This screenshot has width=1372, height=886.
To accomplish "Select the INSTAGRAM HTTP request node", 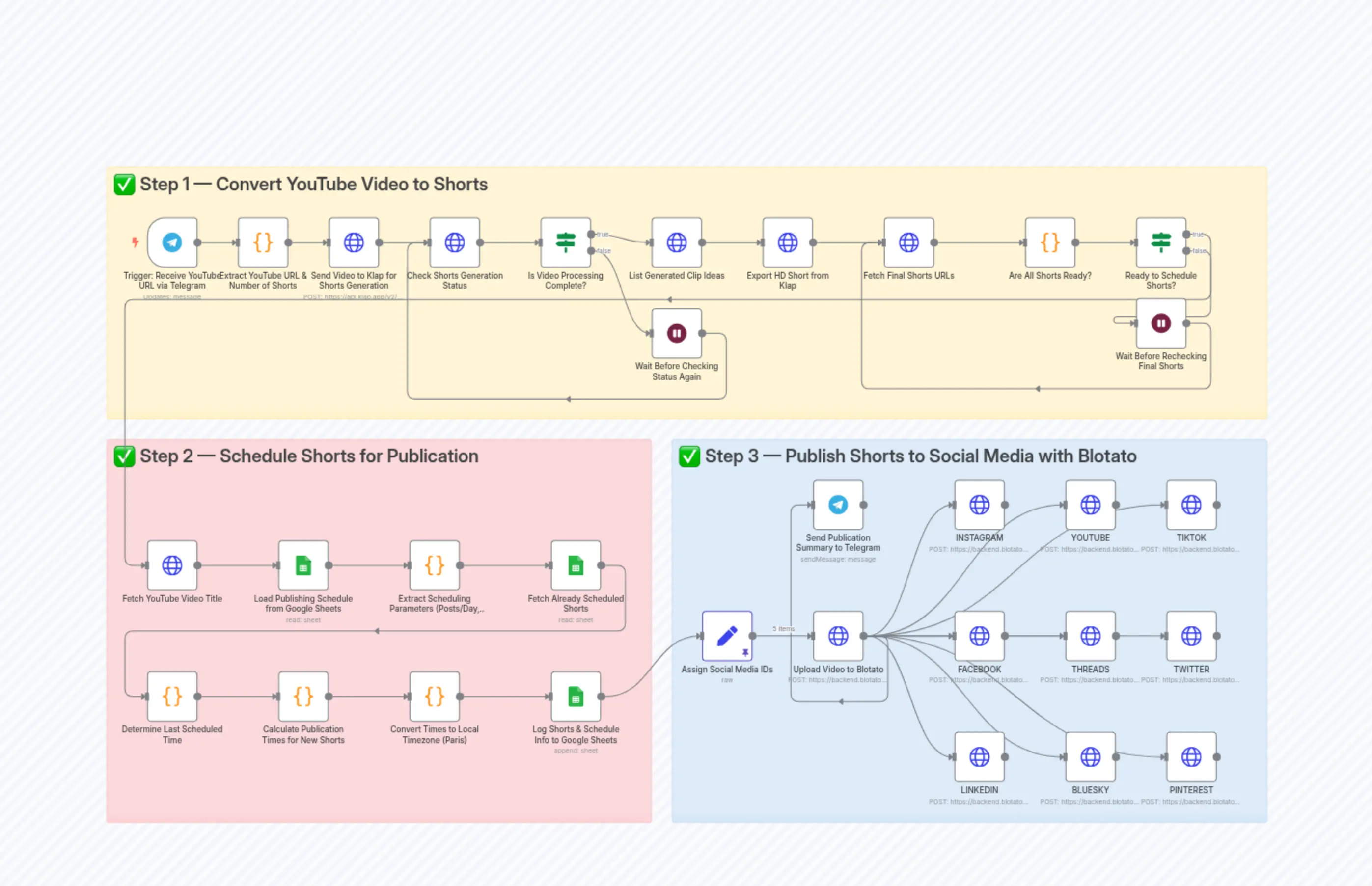I will (x=979, y=505).
